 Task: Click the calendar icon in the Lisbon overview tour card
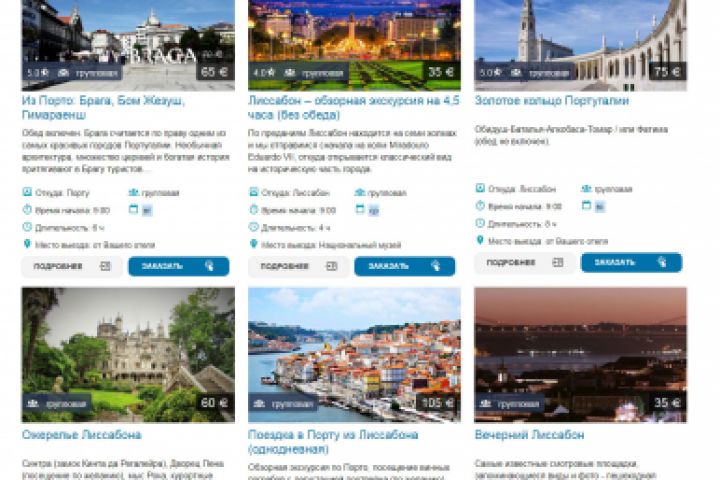click(360, 209)
